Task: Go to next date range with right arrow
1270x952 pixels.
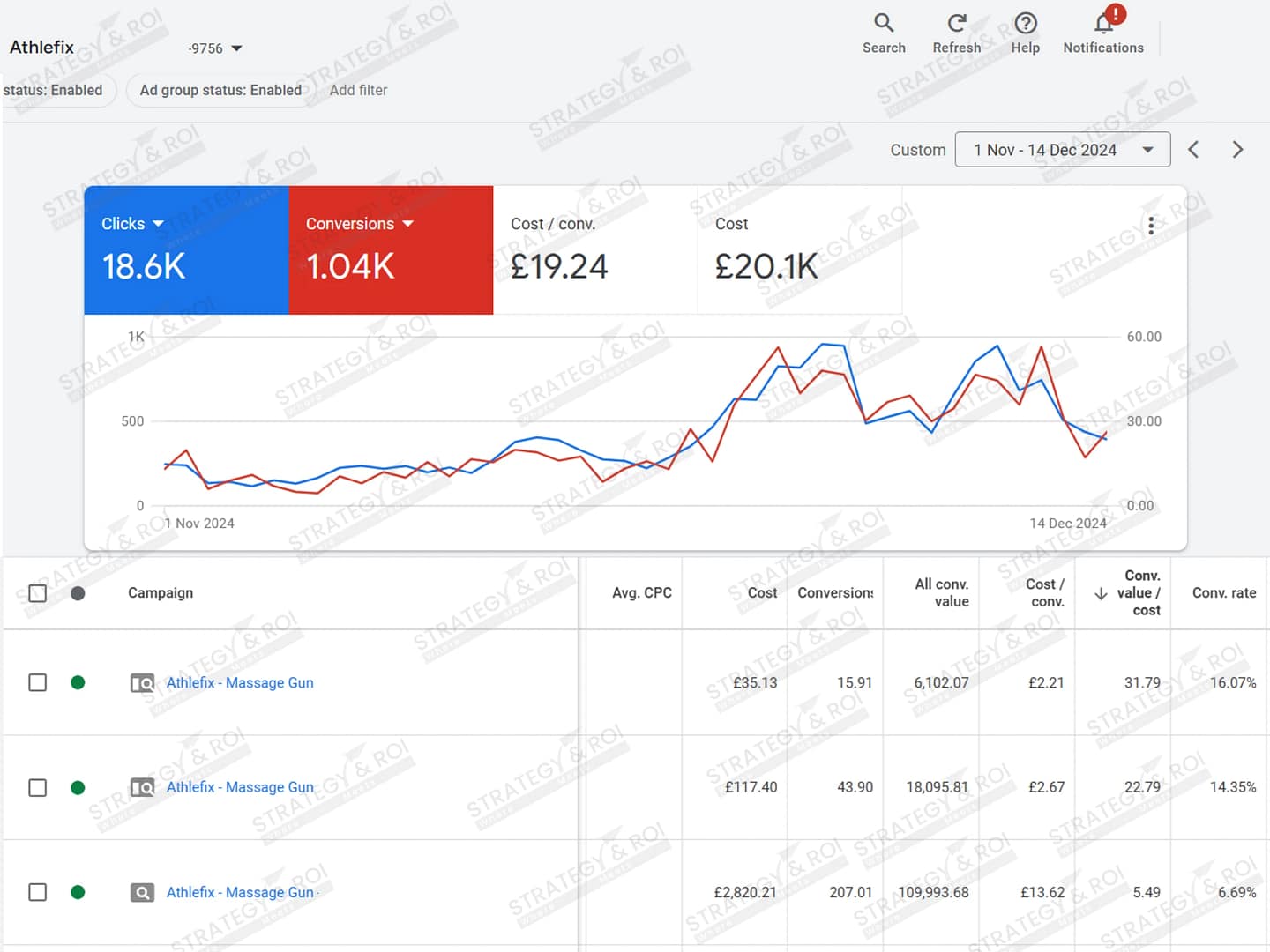Action: (x=1237, y=150)
